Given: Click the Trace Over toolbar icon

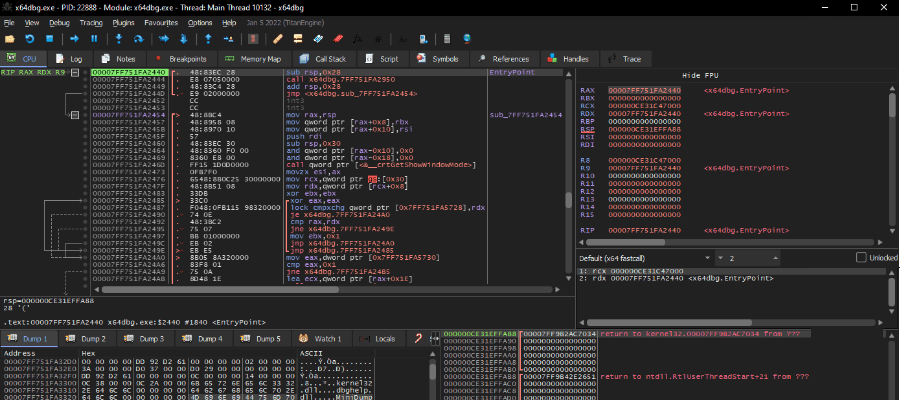Looking at the screenshot, I should (184, 39).
